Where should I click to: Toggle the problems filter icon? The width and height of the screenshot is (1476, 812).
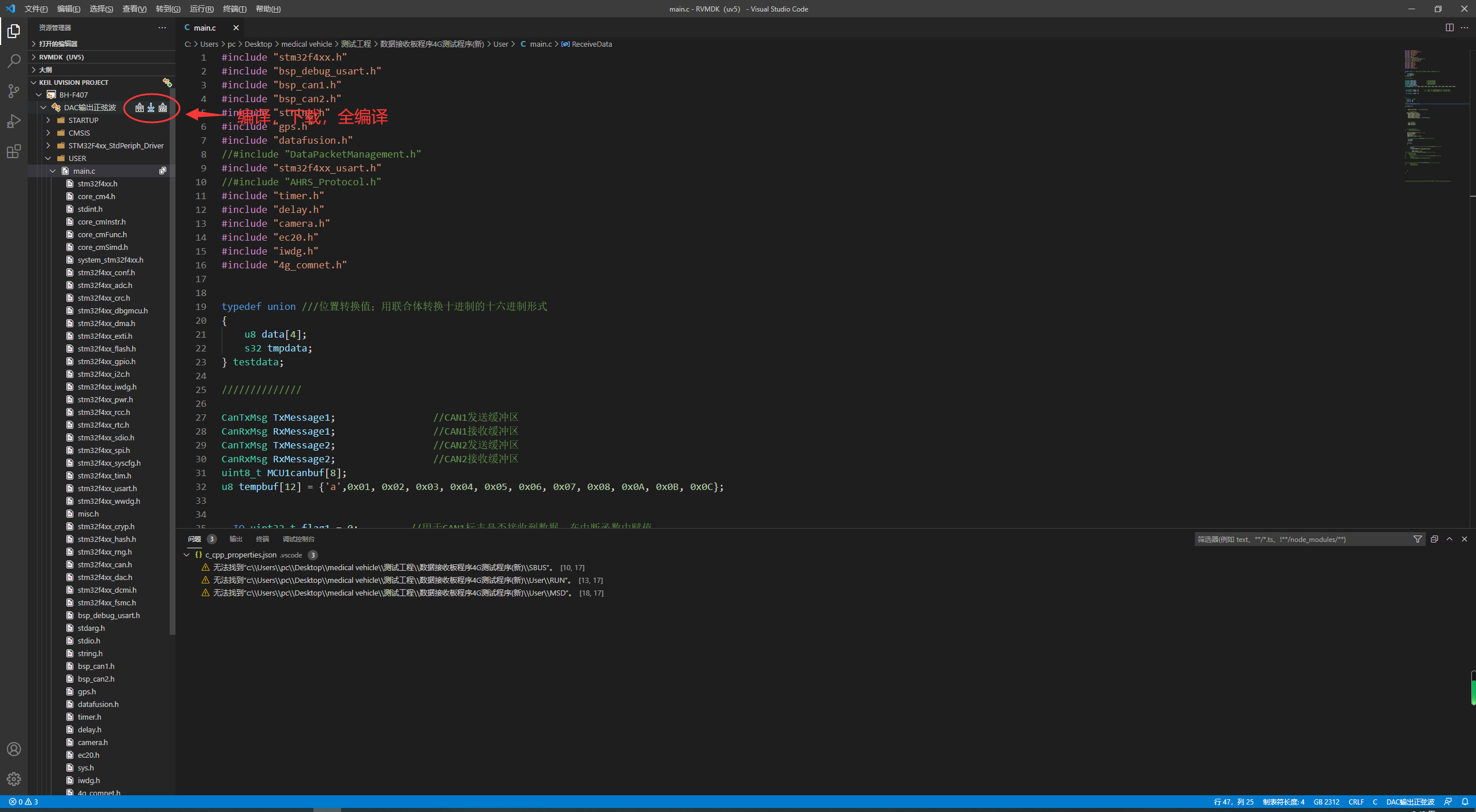point(1418,539)
